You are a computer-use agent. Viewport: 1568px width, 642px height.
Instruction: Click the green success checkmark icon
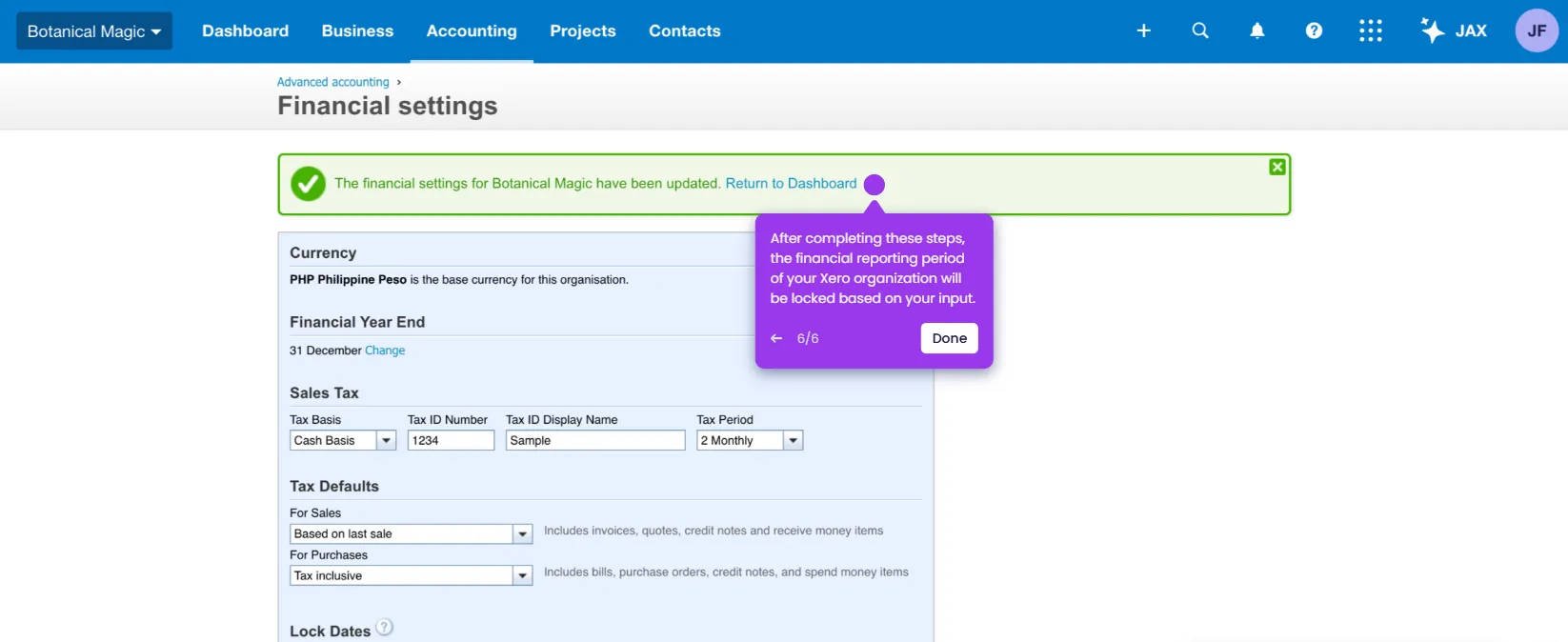pos(308,184)
